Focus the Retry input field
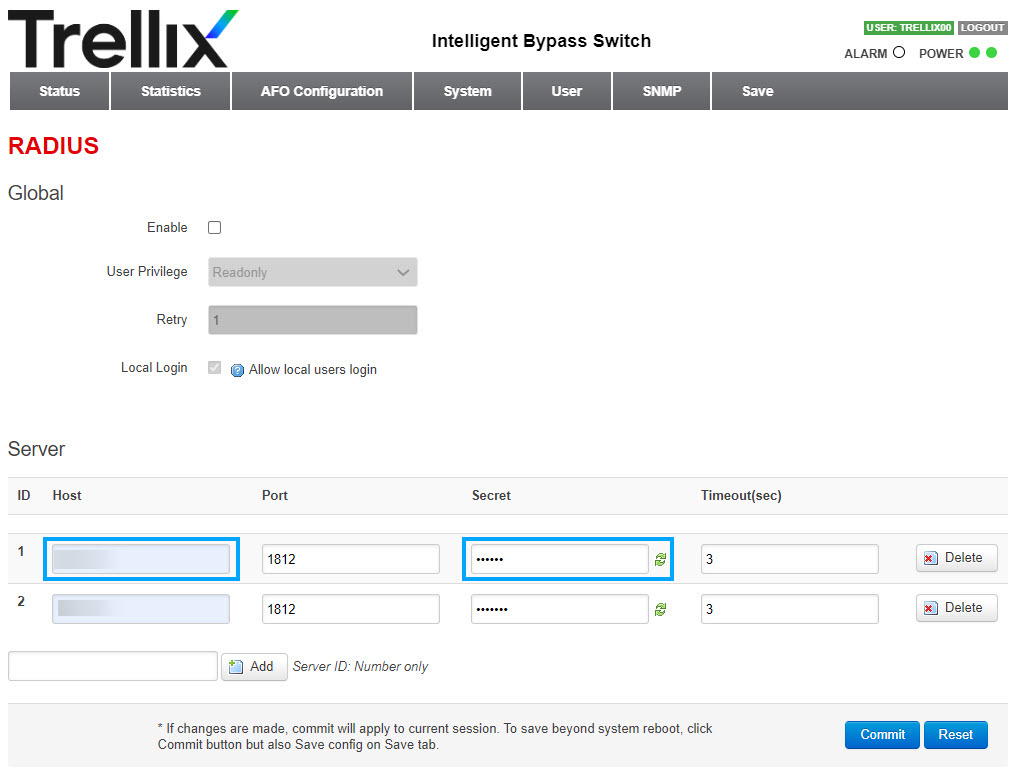 coord(312,320)
